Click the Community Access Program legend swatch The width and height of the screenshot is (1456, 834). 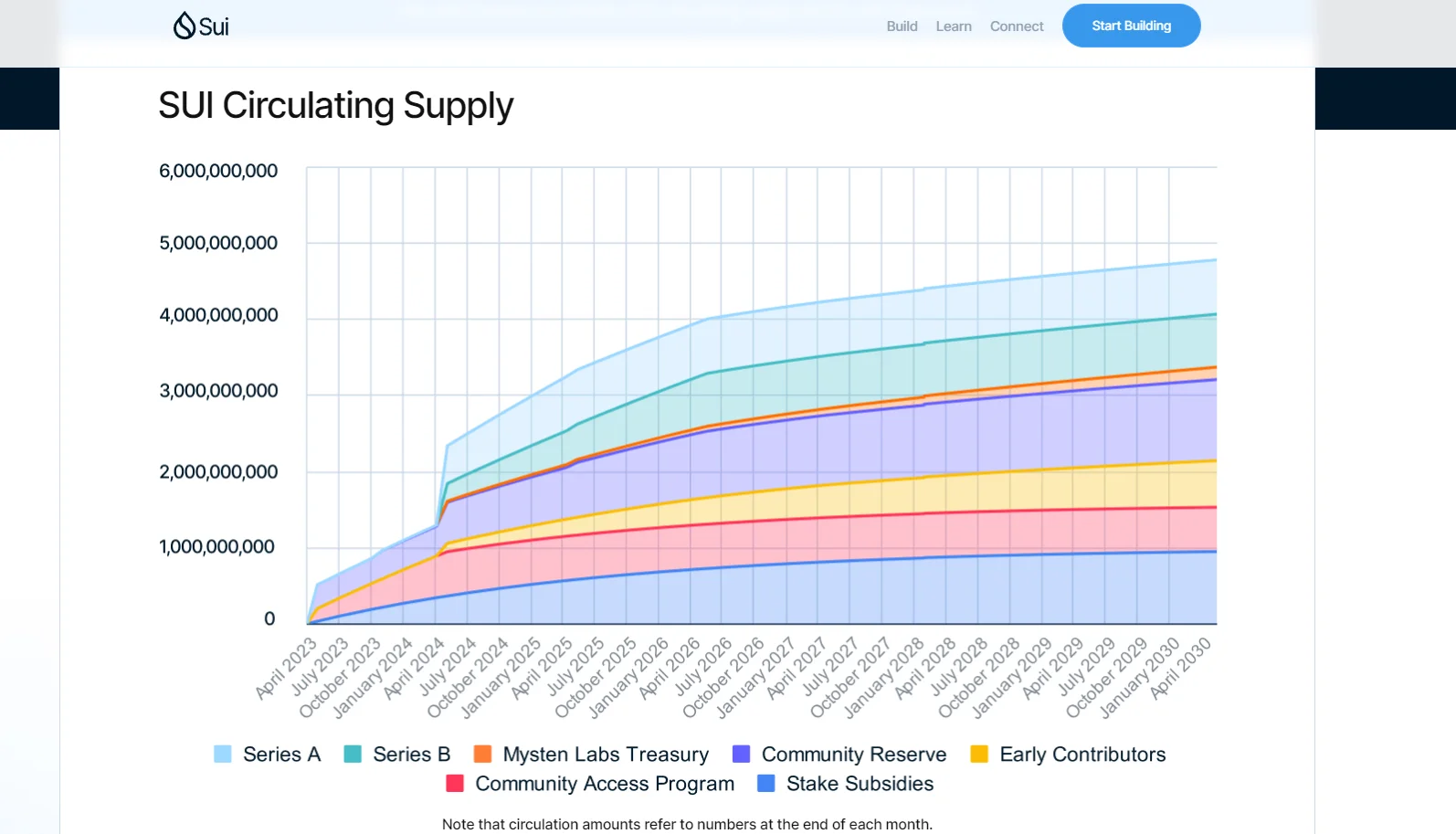tap(455, 783)
